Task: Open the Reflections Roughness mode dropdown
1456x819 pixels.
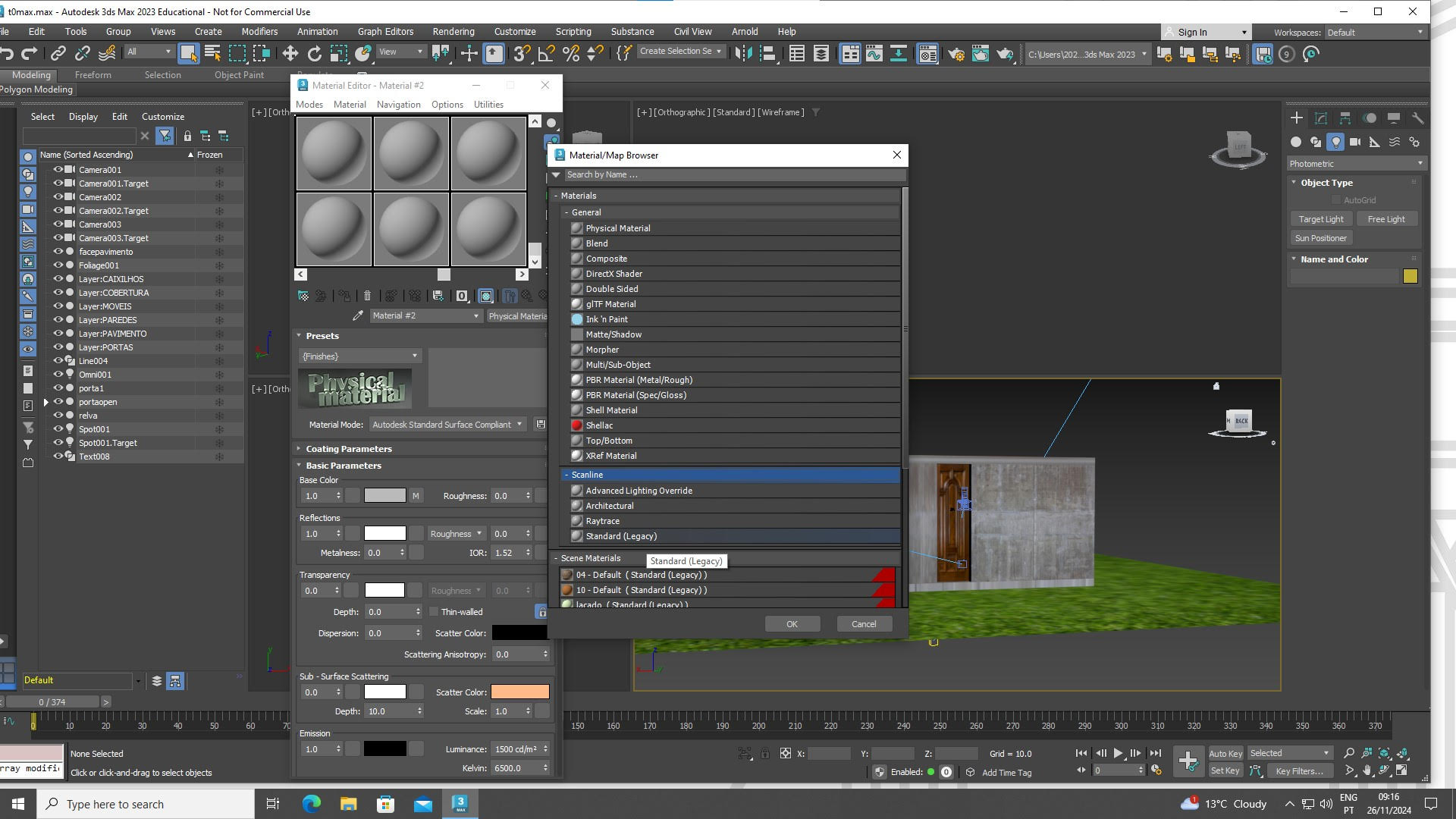Action: coord(456,534)
